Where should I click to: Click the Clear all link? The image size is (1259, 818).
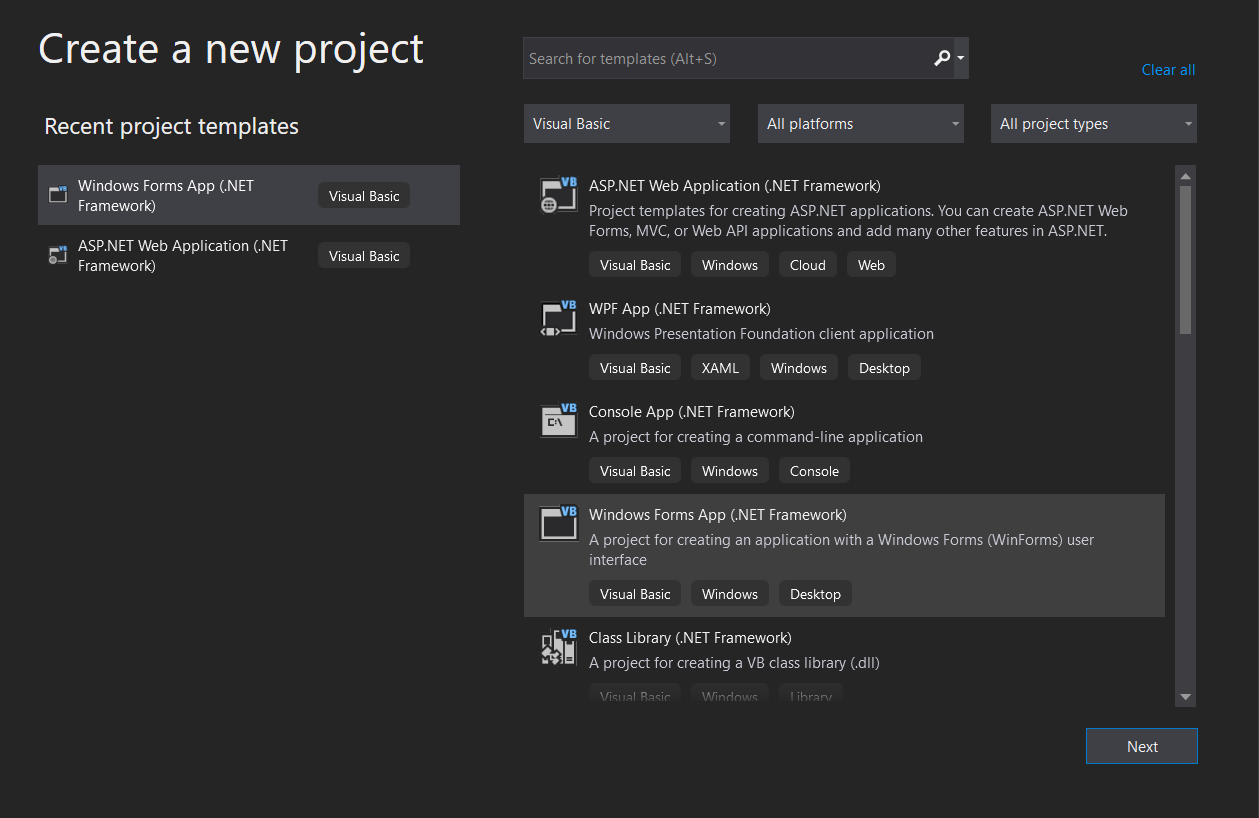point(1167,69)
